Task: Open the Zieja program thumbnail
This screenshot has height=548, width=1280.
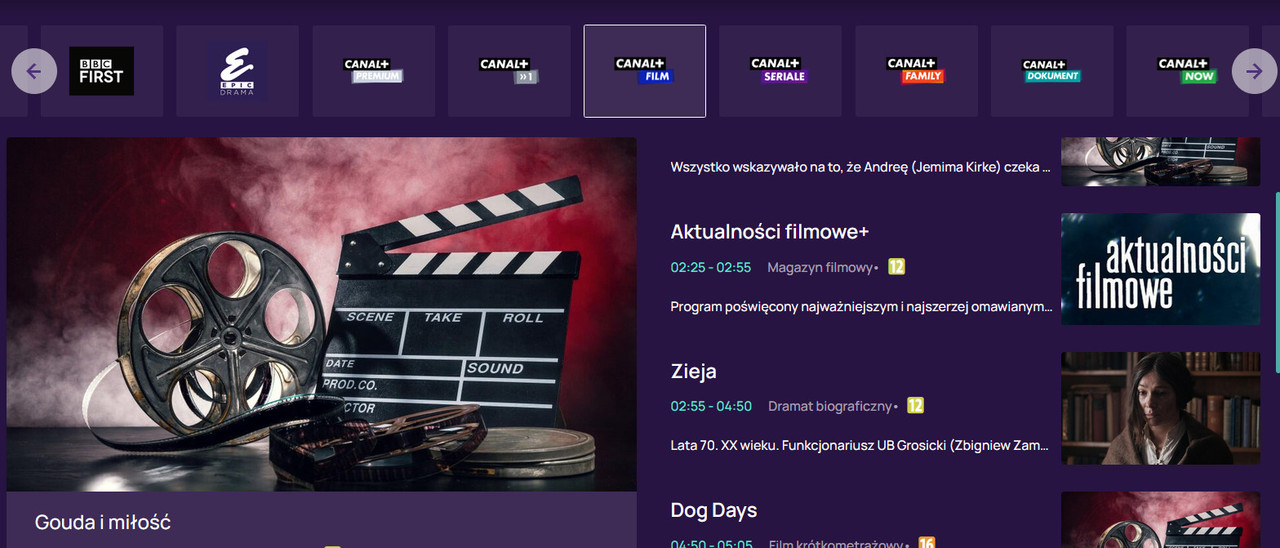Action: 1160,408
